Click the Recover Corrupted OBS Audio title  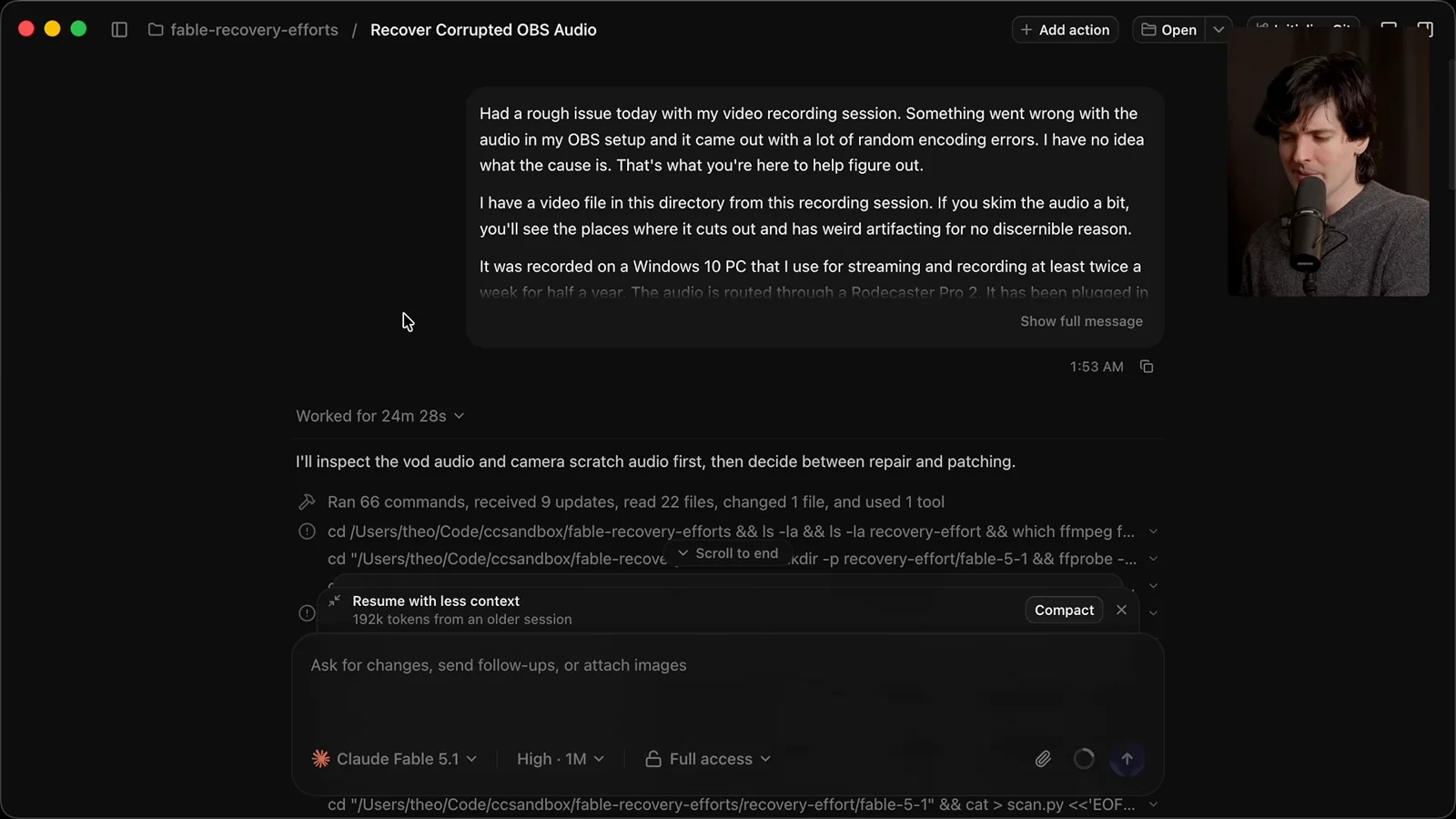click(x=483, y=30)
